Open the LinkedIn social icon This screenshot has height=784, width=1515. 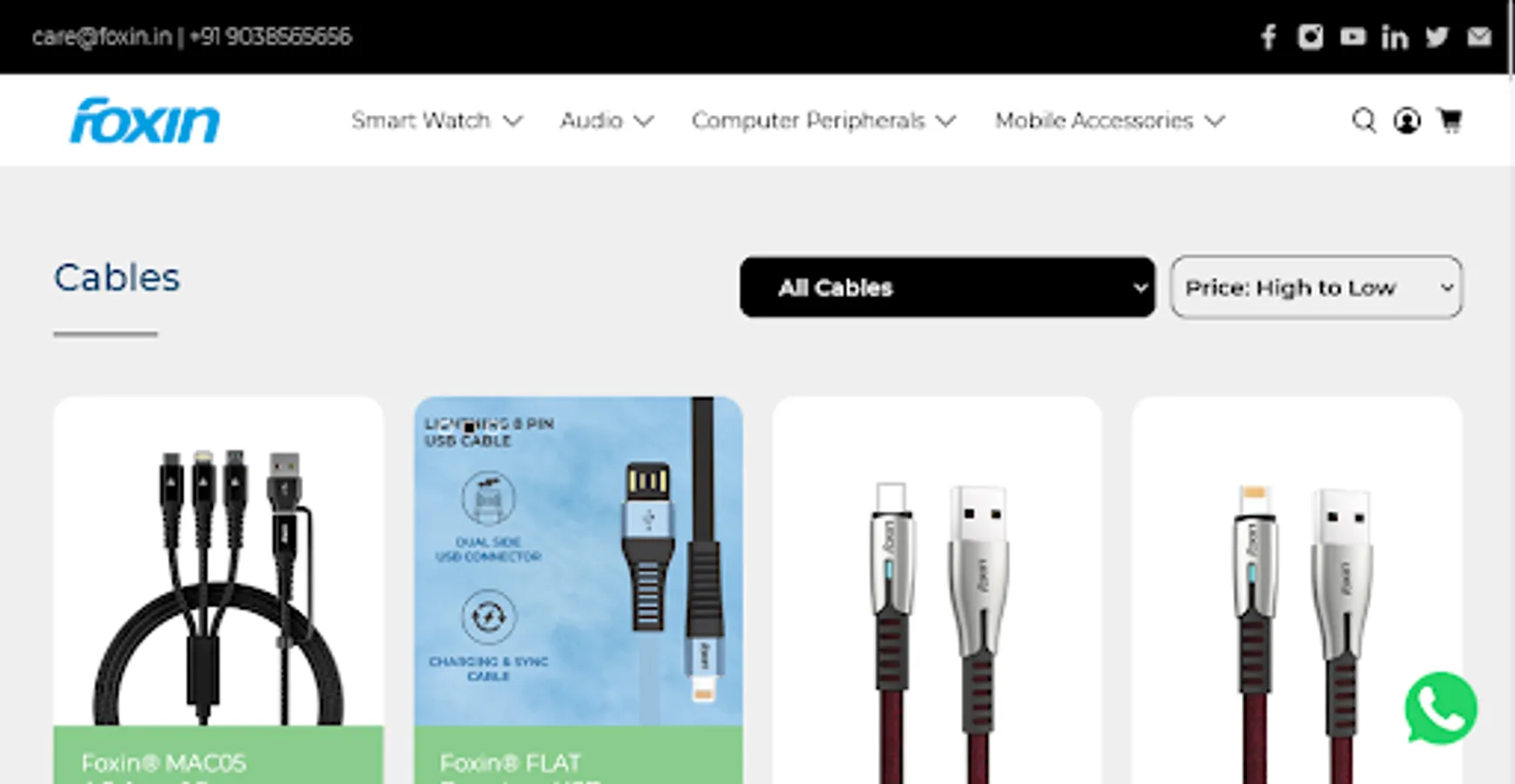(1395, 37)
